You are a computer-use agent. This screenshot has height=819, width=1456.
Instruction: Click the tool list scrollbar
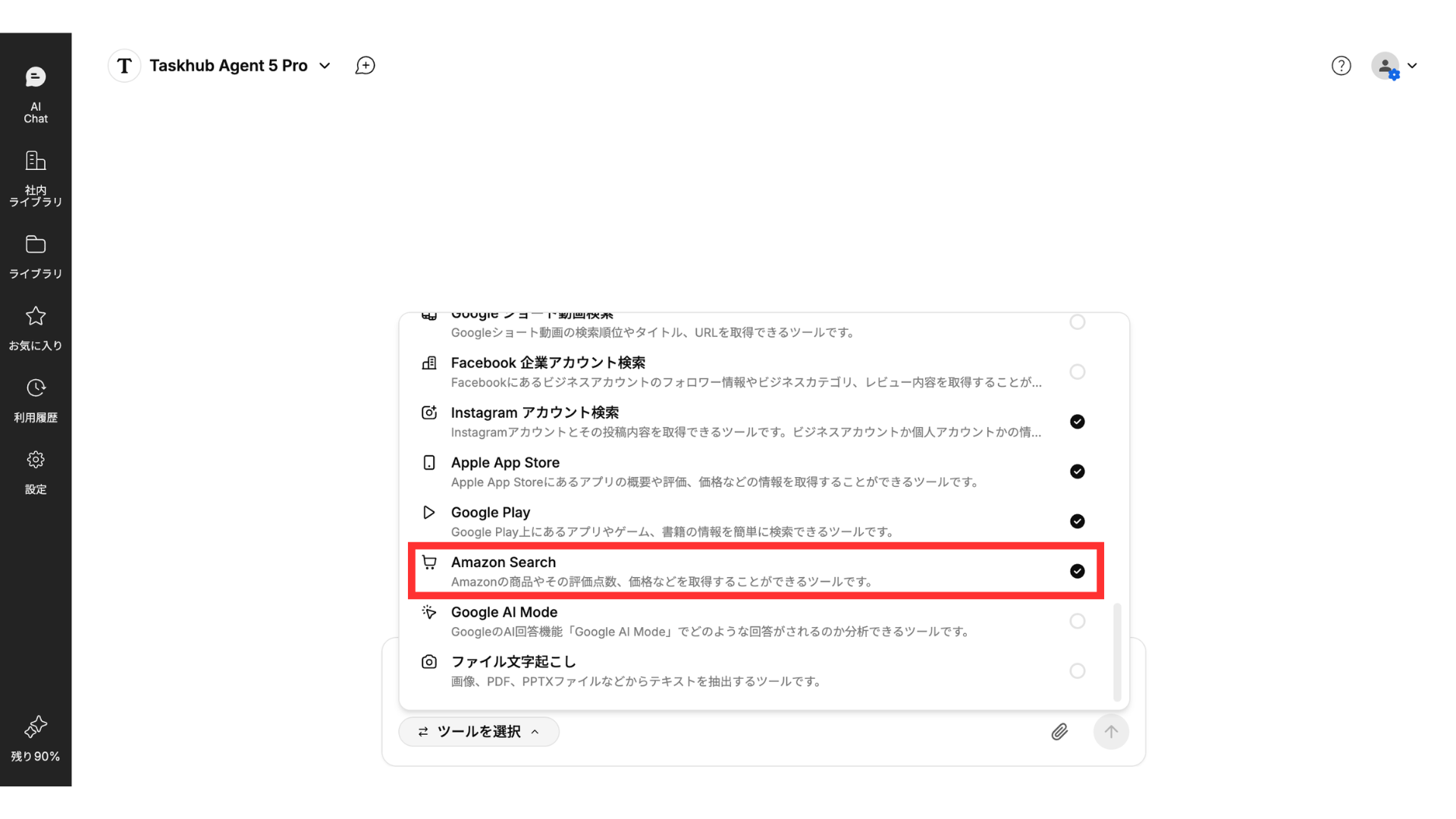[1117, 652]
